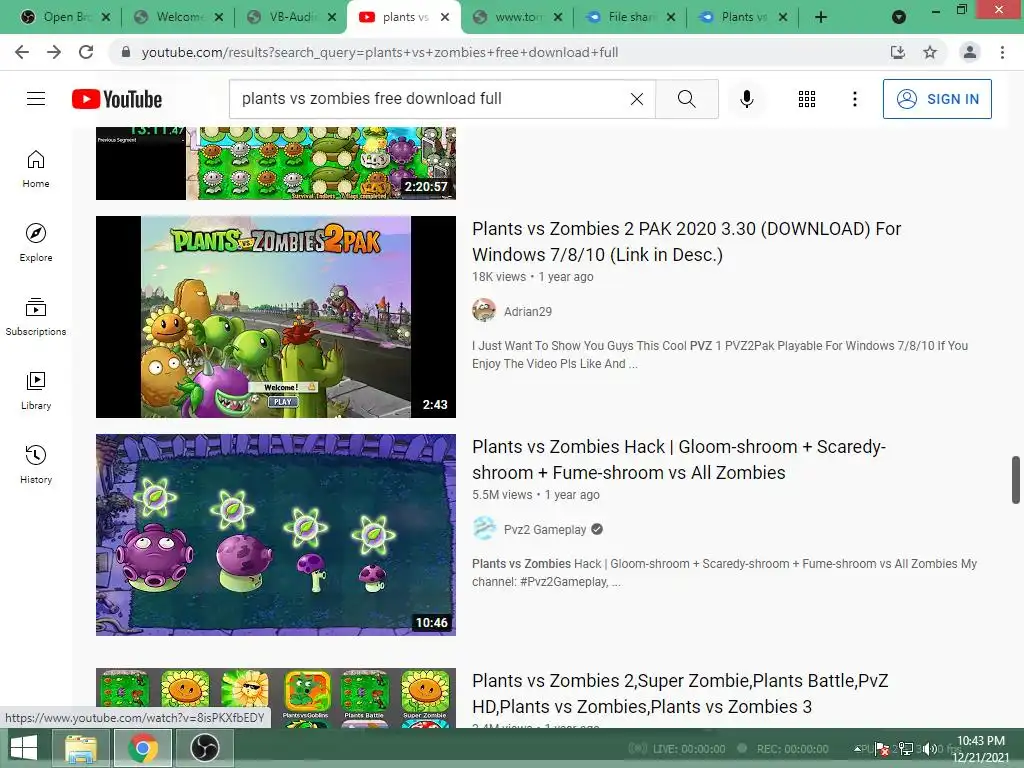This screenshot has width=1024, height=768.
Task: Open the Gloom-shroom hack video thumbnail
Action: coord(276,535)
